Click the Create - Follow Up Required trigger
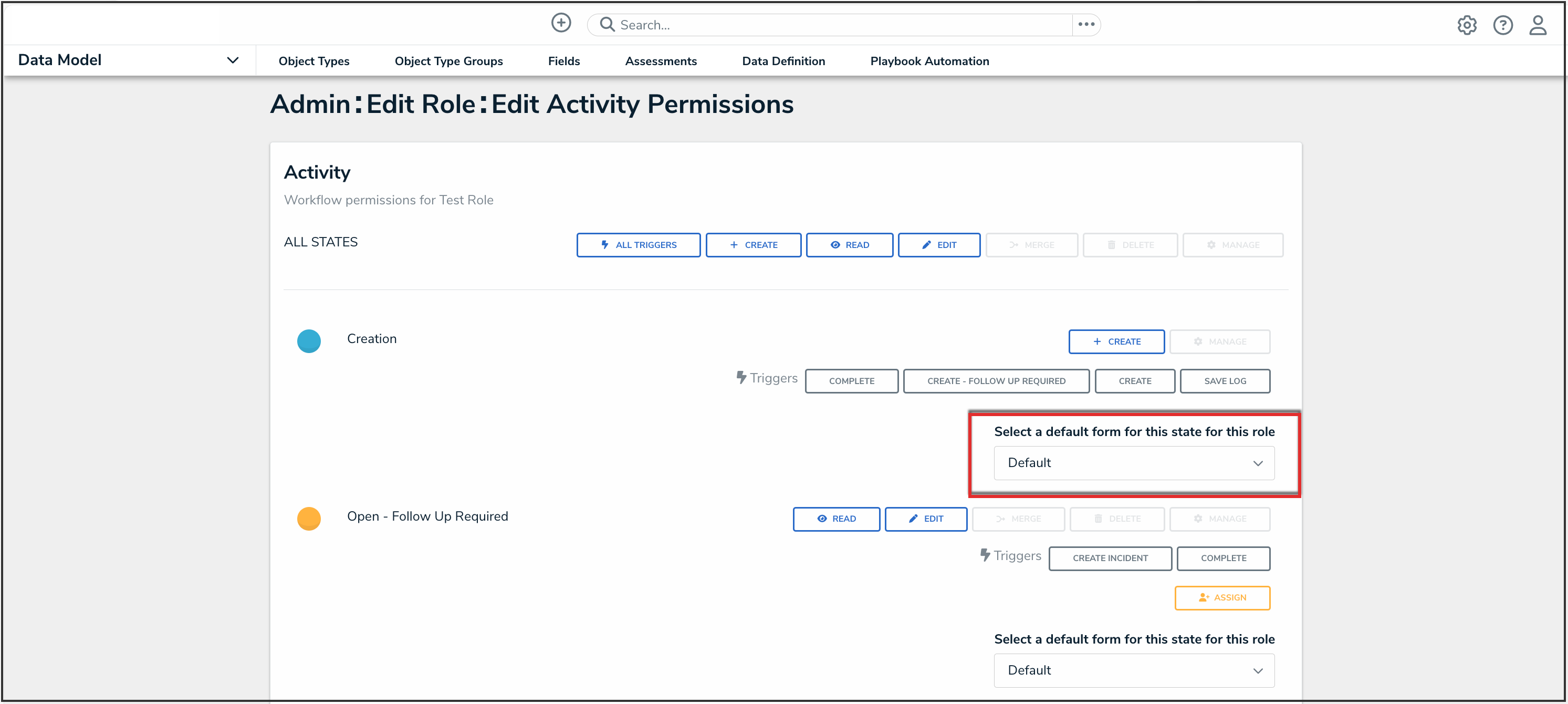 click(996, 380)
